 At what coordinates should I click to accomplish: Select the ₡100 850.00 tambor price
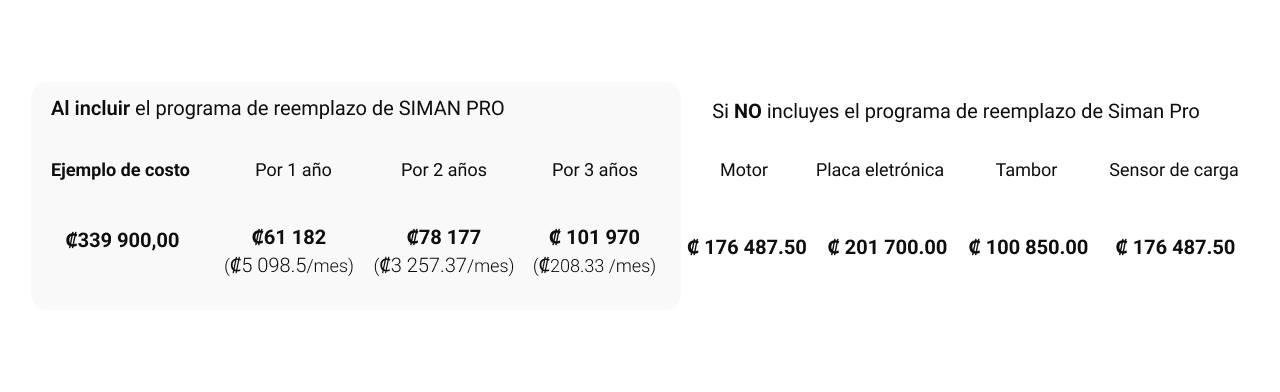1028,247
